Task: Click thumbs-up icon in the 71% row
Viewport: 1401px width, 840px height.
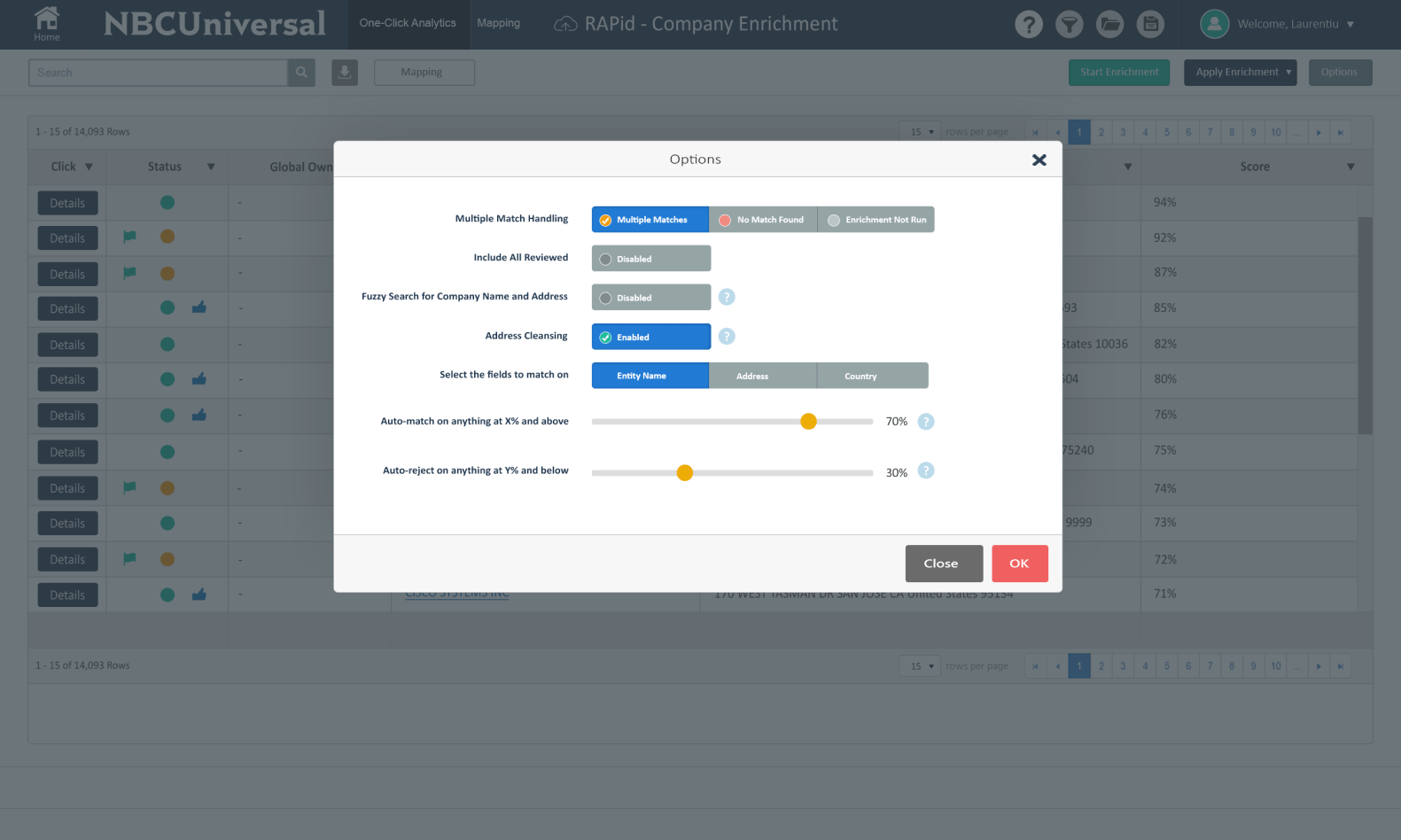Action: pyautogui.click(x=199, y=595)
